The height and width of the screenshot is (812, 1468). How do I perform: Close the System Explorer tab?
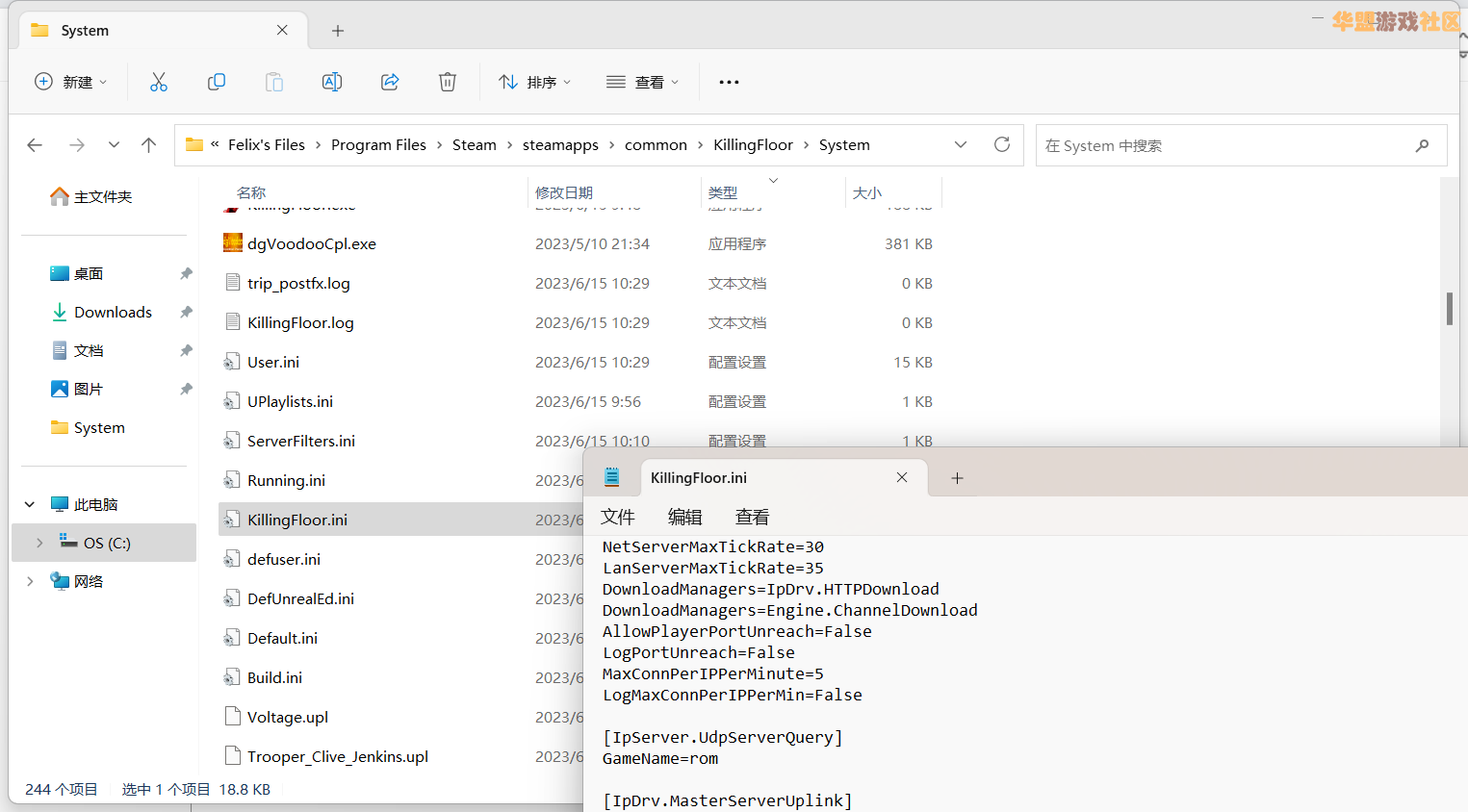(x=282, y=30)
